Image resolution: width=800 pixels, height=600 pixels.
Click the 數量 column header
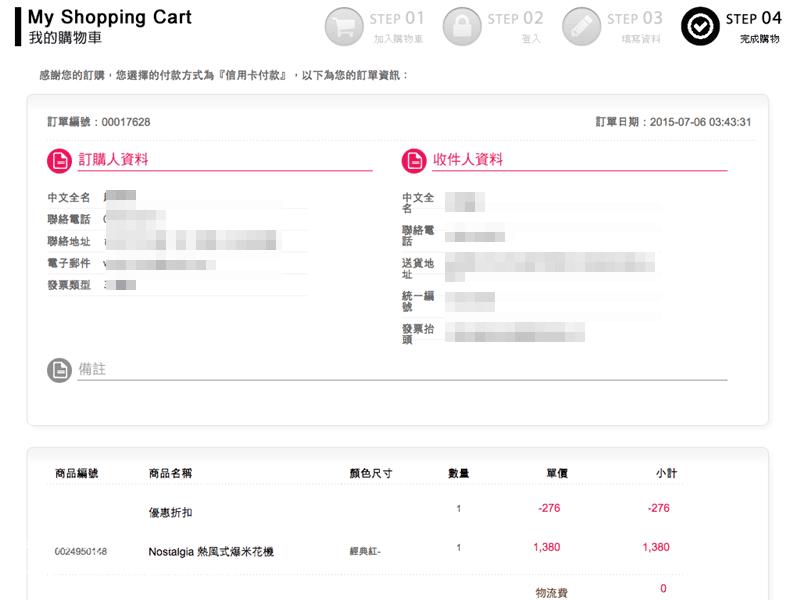(459, 473)
